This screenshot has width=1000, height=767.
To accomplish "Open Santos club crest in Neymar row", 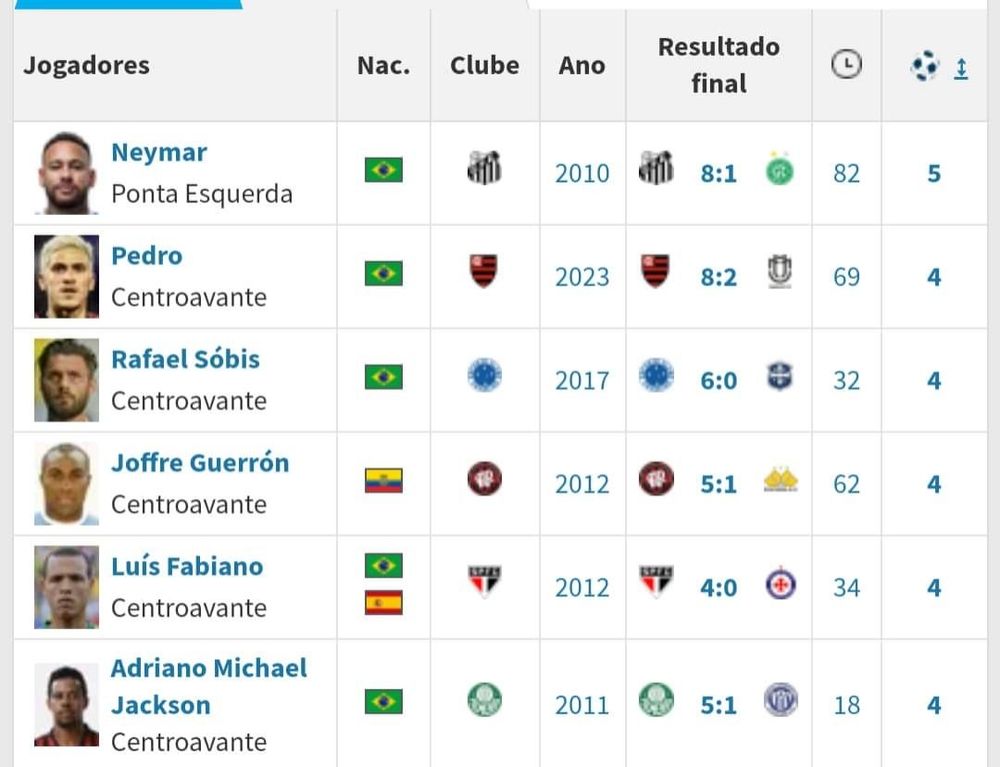I will point(485,168).
